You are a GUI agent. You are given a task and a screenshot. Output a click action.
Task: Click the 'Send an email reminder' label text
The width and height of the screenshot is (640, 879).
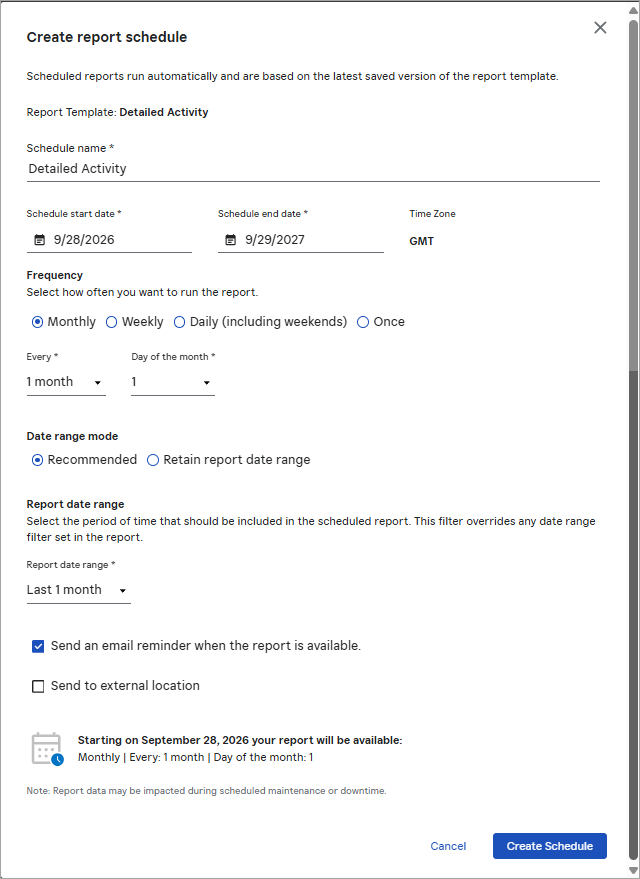tap(206, 646)
